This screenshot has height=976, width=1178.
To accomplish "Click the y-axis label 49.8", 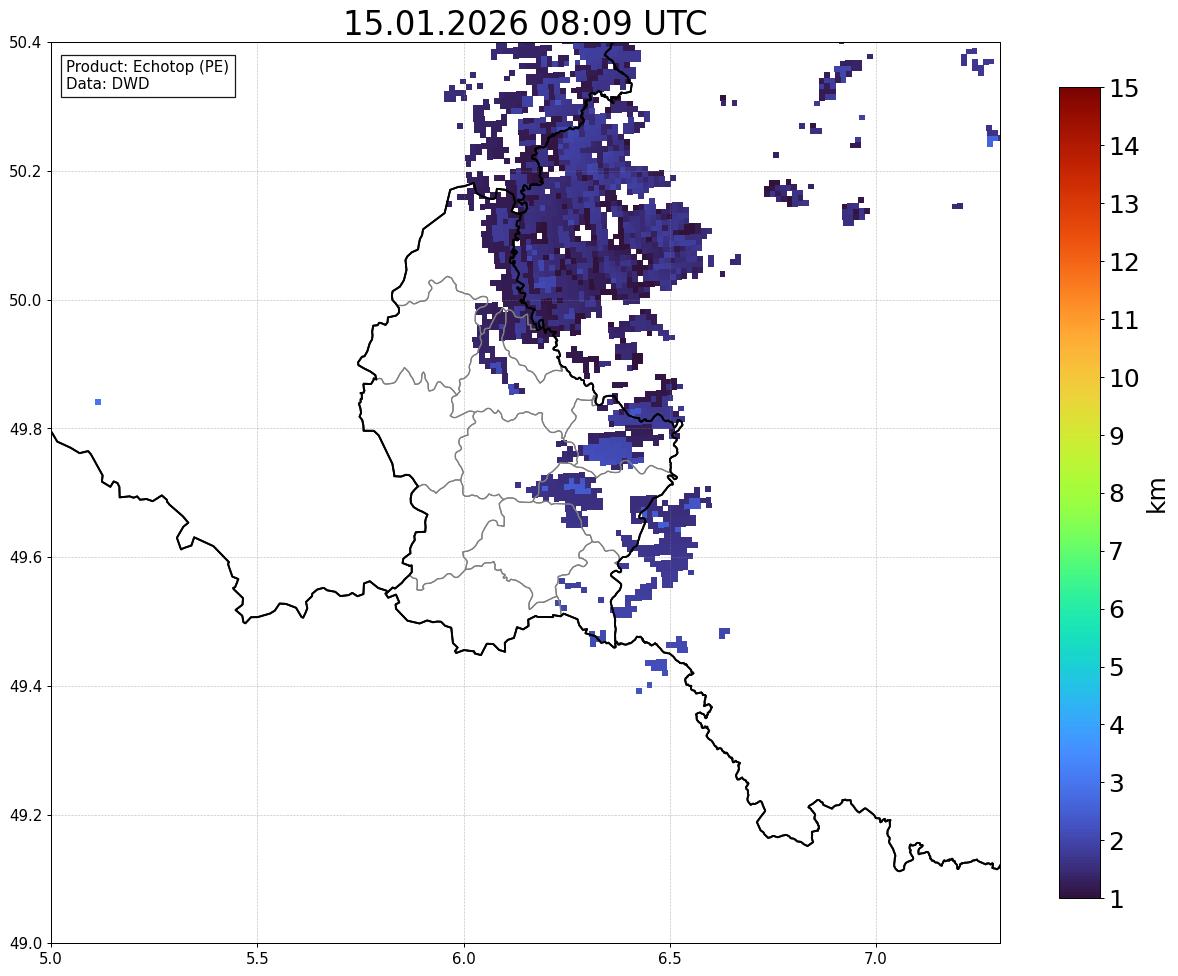I will point(25,429).
